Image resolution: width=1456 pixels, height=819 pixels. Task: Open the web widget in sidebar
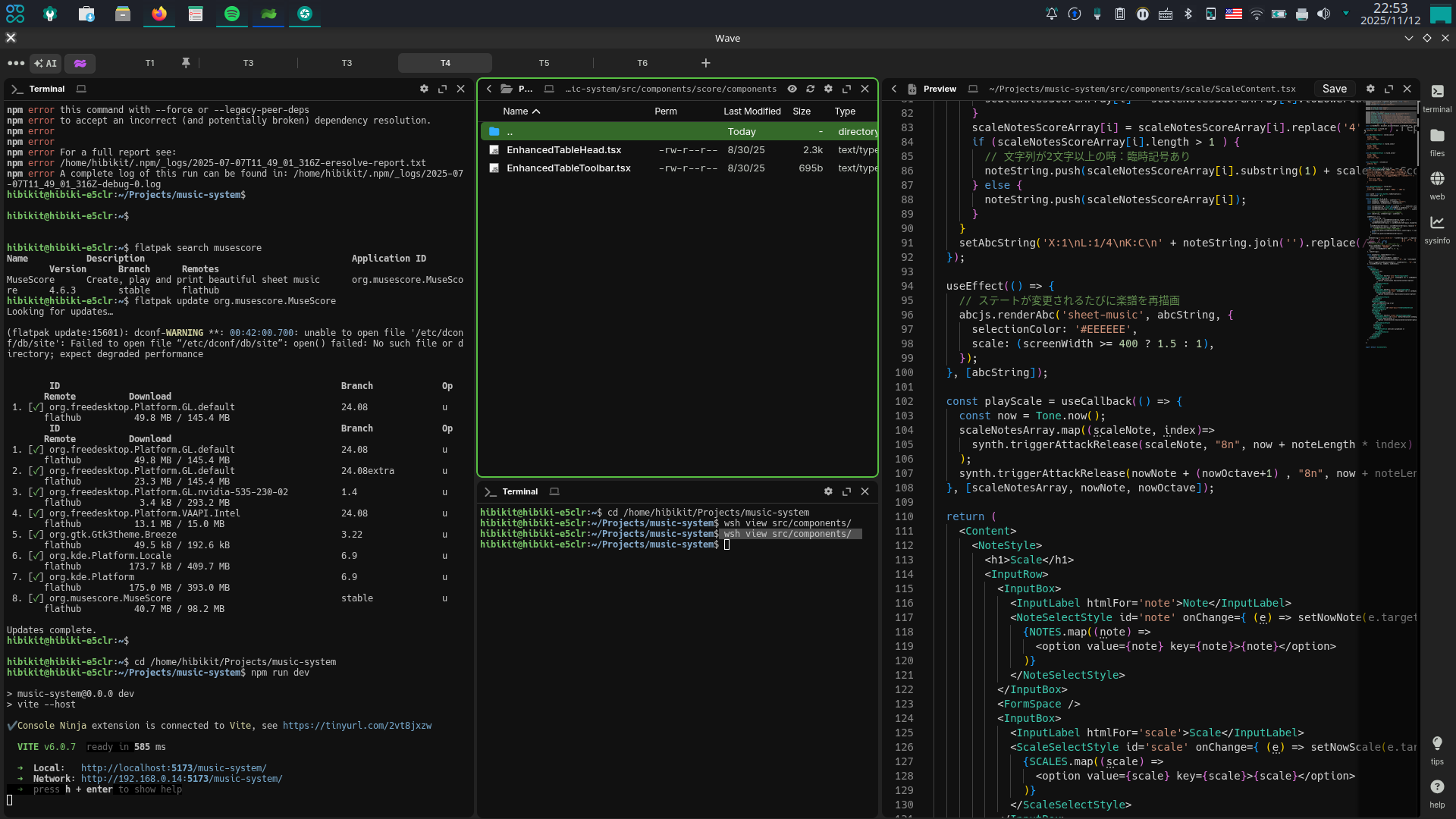[1437, 184]
